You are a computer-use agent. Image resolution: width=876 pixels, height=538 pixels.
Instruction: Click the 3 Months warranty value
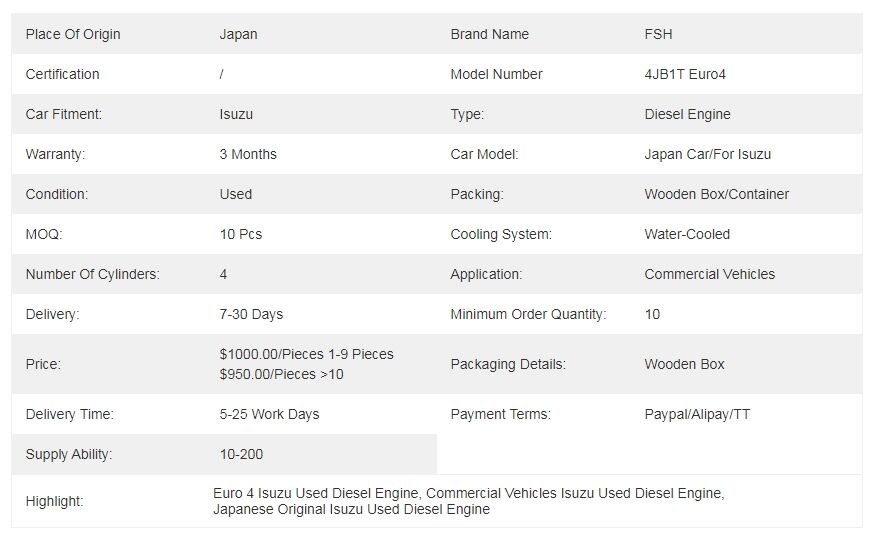248,154
